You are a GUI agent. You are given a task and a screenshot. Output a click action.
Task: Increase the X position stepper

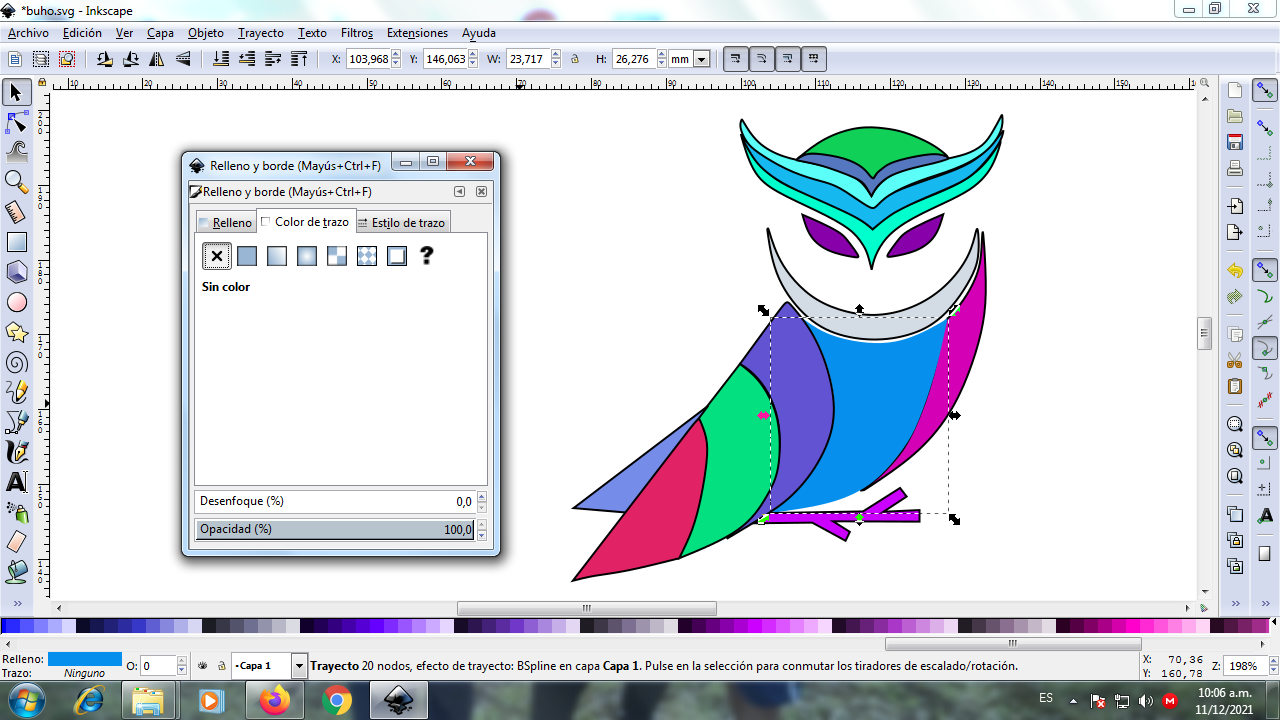[396, 55]
